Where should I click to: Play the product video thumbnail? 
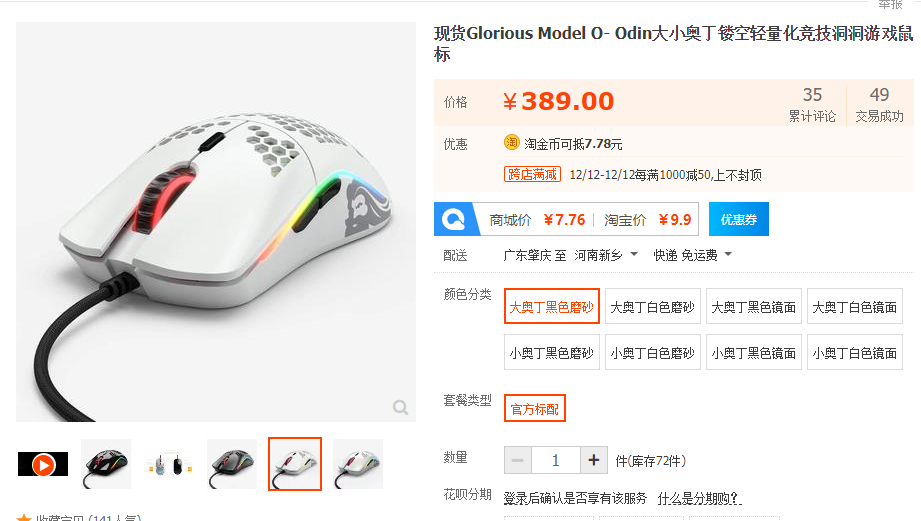point(43,464)
